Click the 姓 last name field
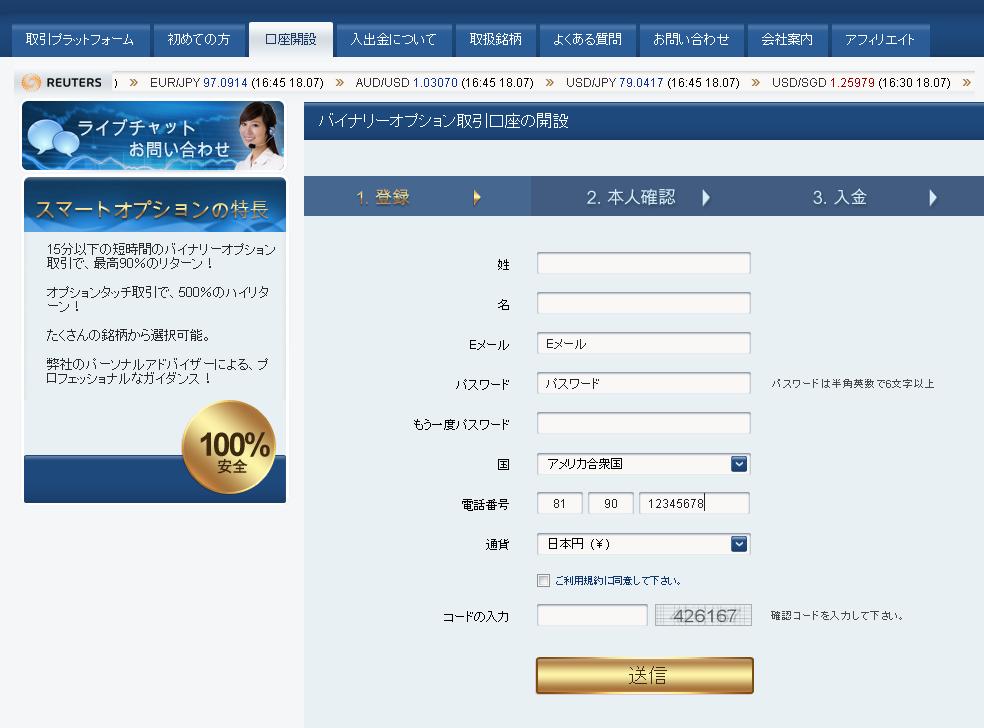The image size is (984, 728). [x=643, y=264]
